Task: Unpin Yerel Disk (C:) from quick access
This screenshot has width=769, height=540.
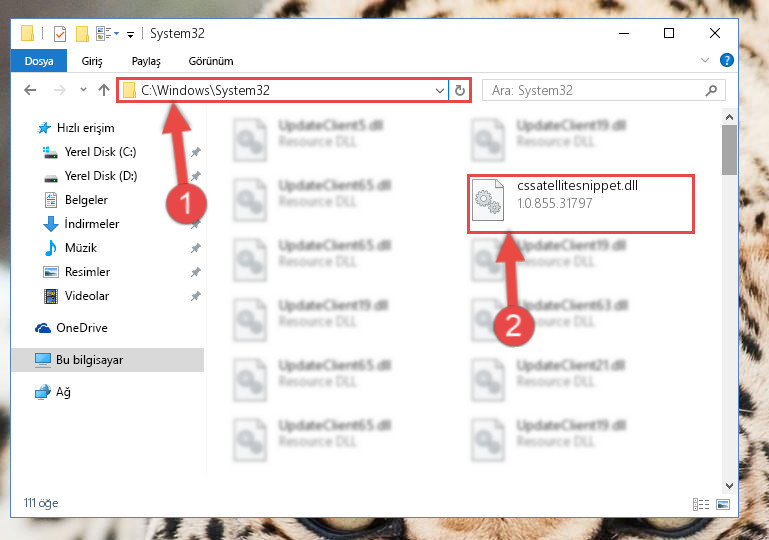Action: 196,152
